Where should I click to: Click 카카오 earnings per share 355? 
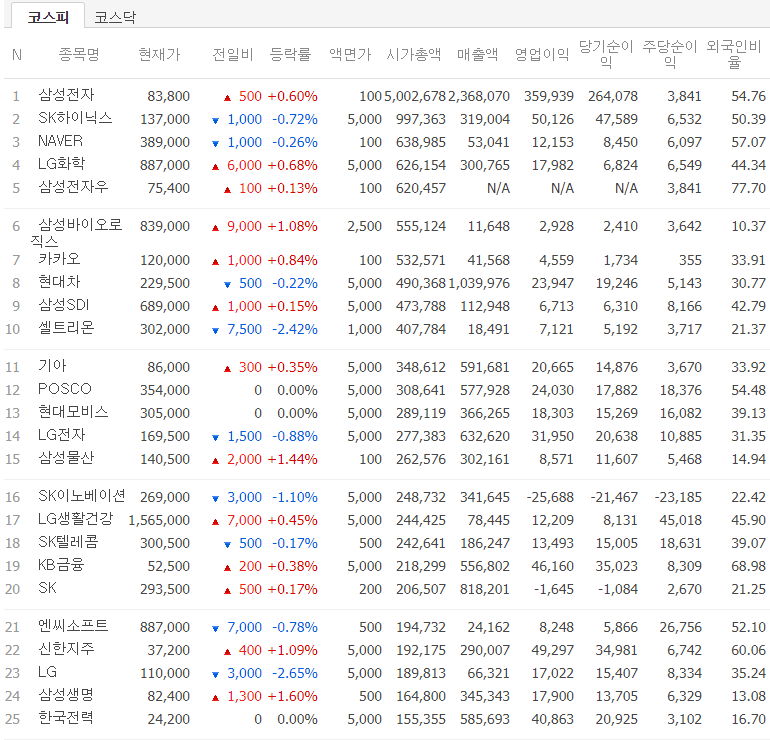[690, 260]
